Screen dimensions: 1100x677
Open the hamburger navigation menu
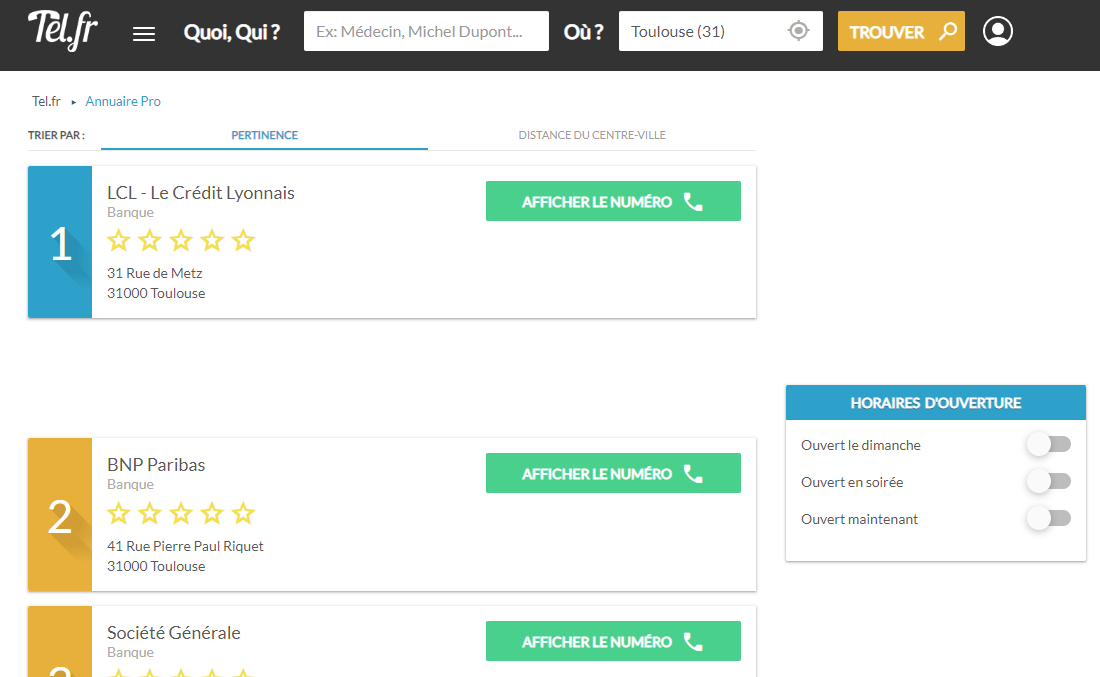(x=144, y=34)
